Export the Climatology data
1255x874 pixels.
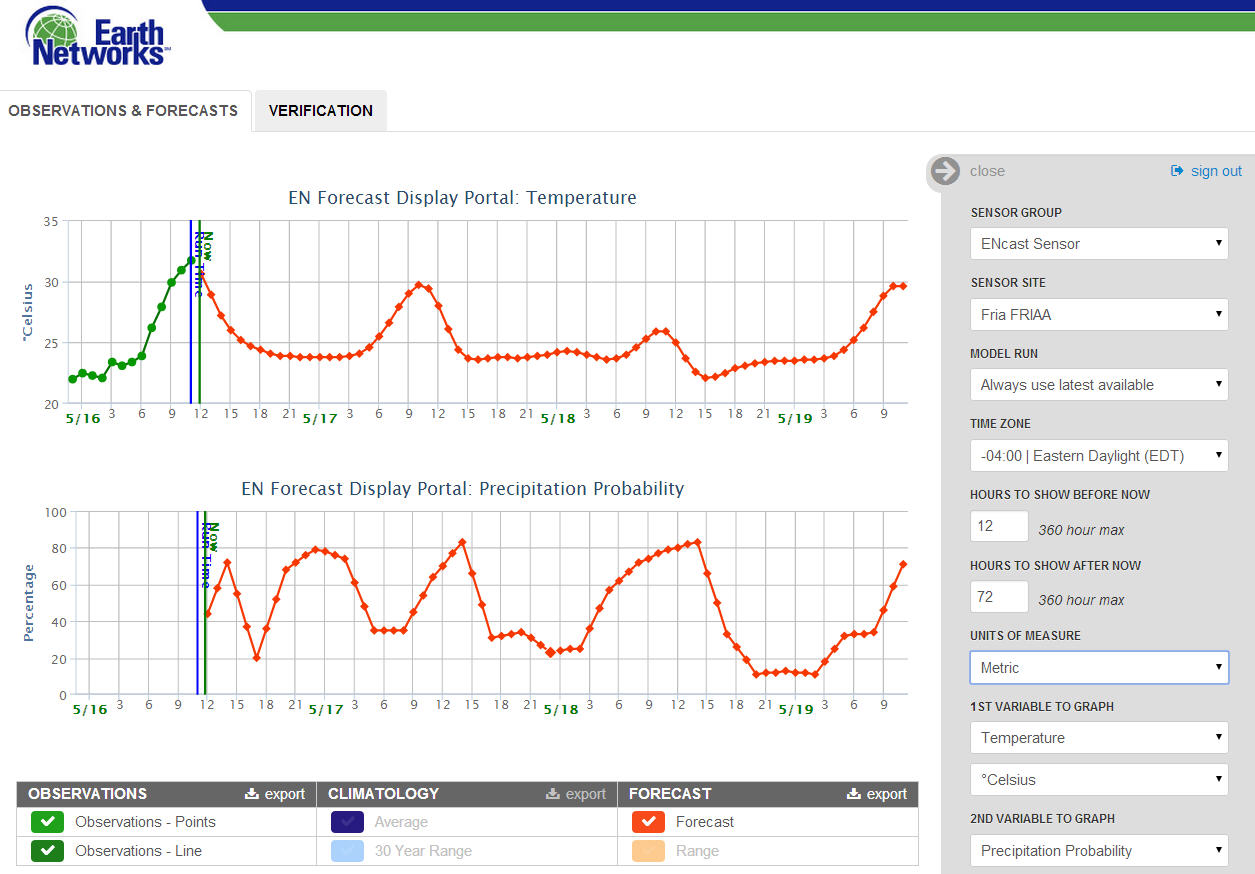(x=576, y=794)
